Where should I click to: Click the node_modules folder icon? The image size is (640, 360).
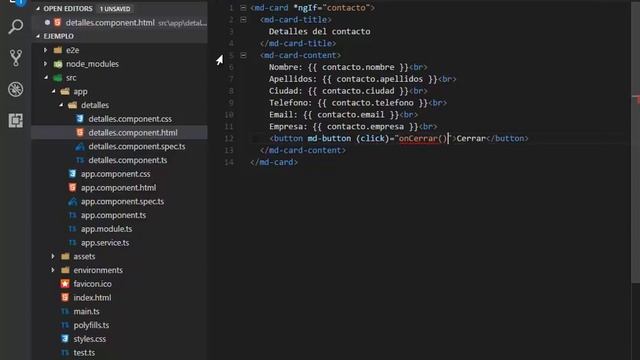pos(58,64)
